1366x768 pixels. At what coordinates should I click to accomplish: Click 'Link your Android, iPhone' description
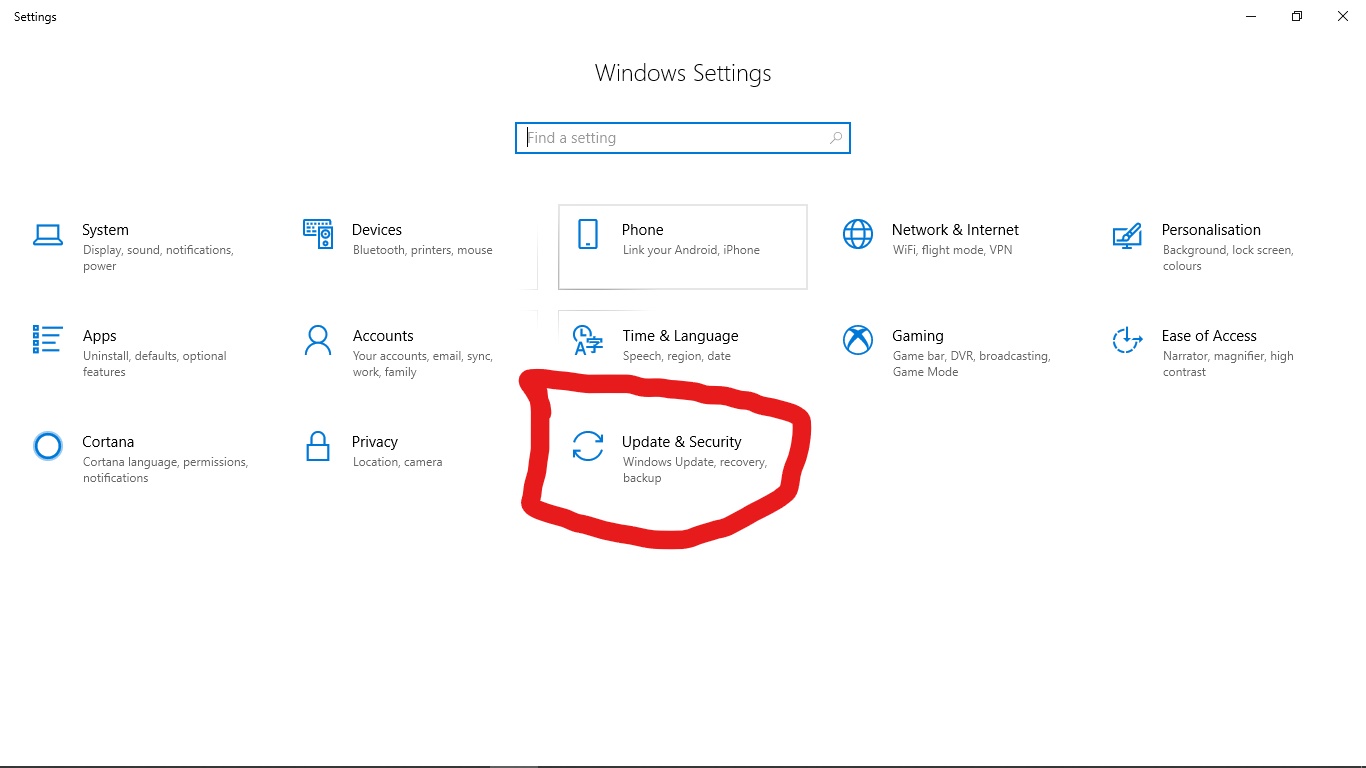(x=691, y=250)
